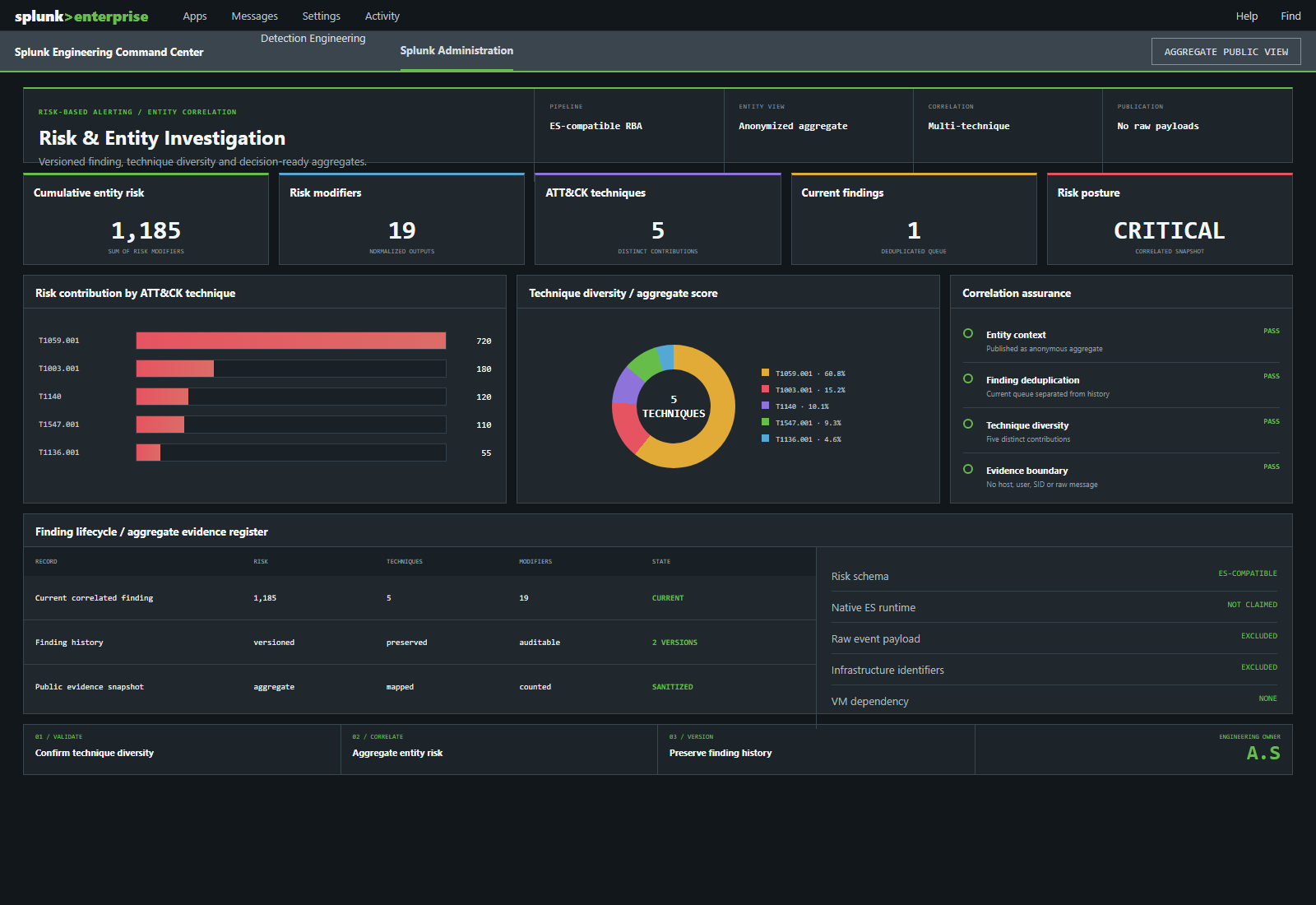Click the ES-COMPATIBLE risk schema value
The image size is (1316, 905).
coord(1248,573)
